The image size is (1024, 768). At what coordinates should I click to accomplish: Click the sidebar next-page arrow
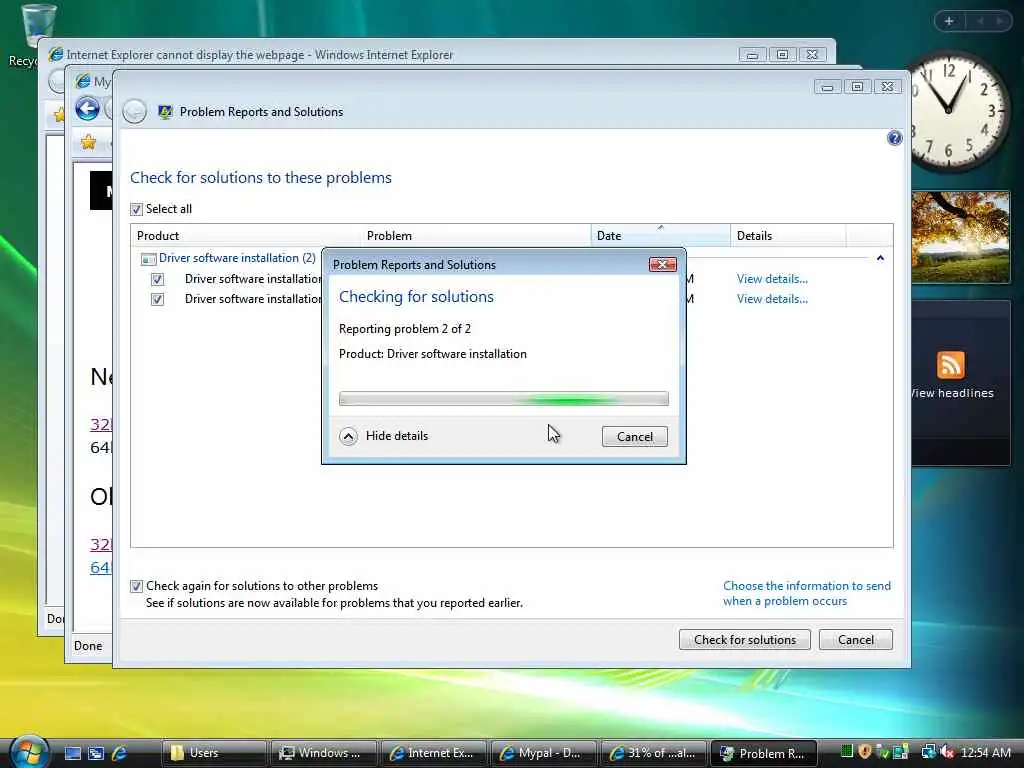(999, 21)
